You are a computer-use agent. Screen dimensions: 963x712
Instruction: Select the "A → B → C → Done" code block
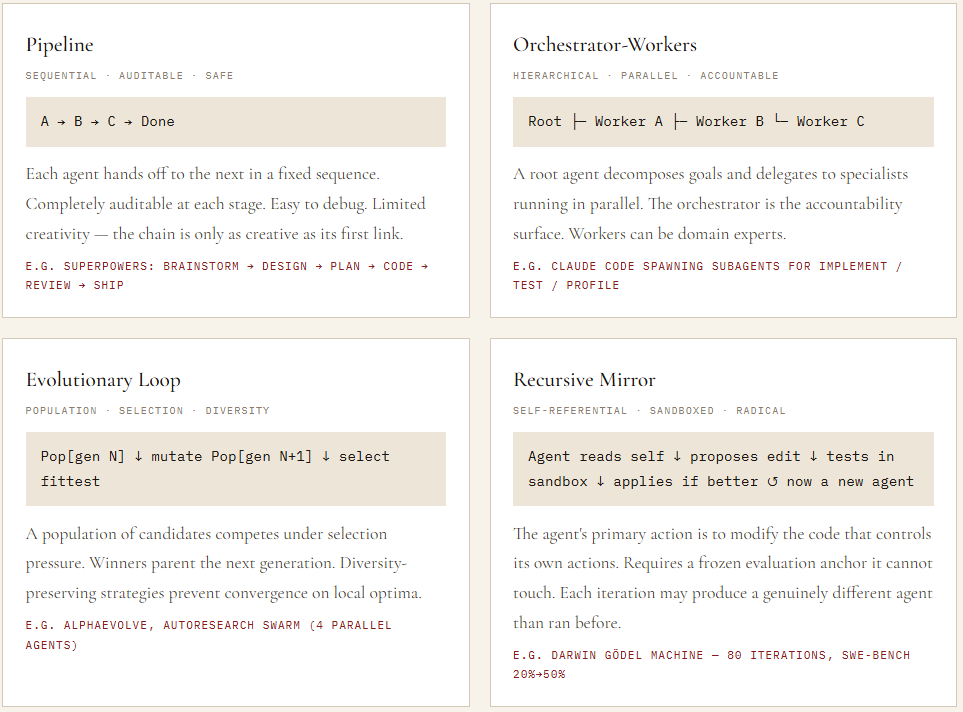click(x=236, y=122)
